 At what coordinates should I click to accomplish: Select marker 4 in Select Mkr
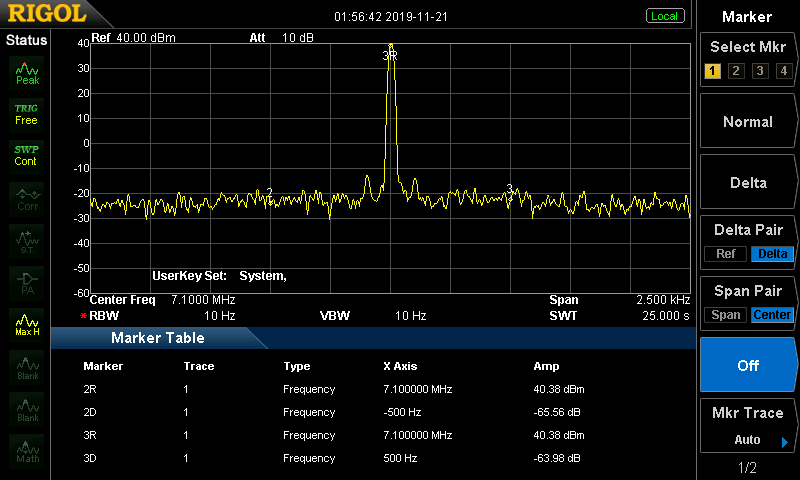[x=784, y=71]
